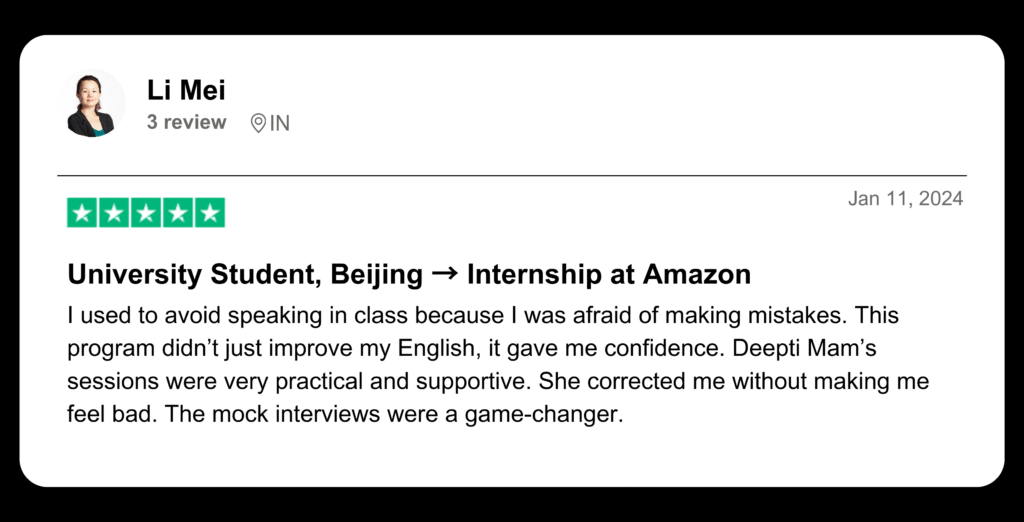The height and width of the screenshot is (522, 1024).
Task: Click 'Internship at Amazon' in the title
Action: point(609,275)
